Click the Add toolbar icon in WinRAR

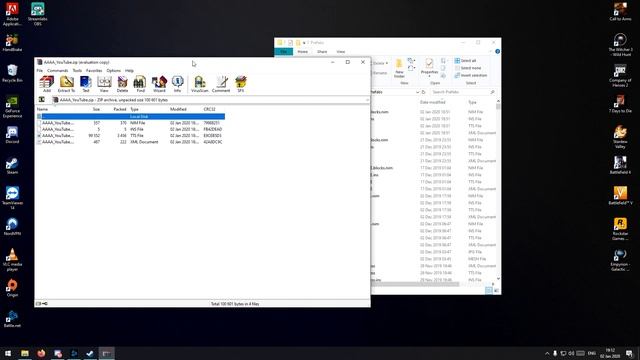[x=47, y=84]
